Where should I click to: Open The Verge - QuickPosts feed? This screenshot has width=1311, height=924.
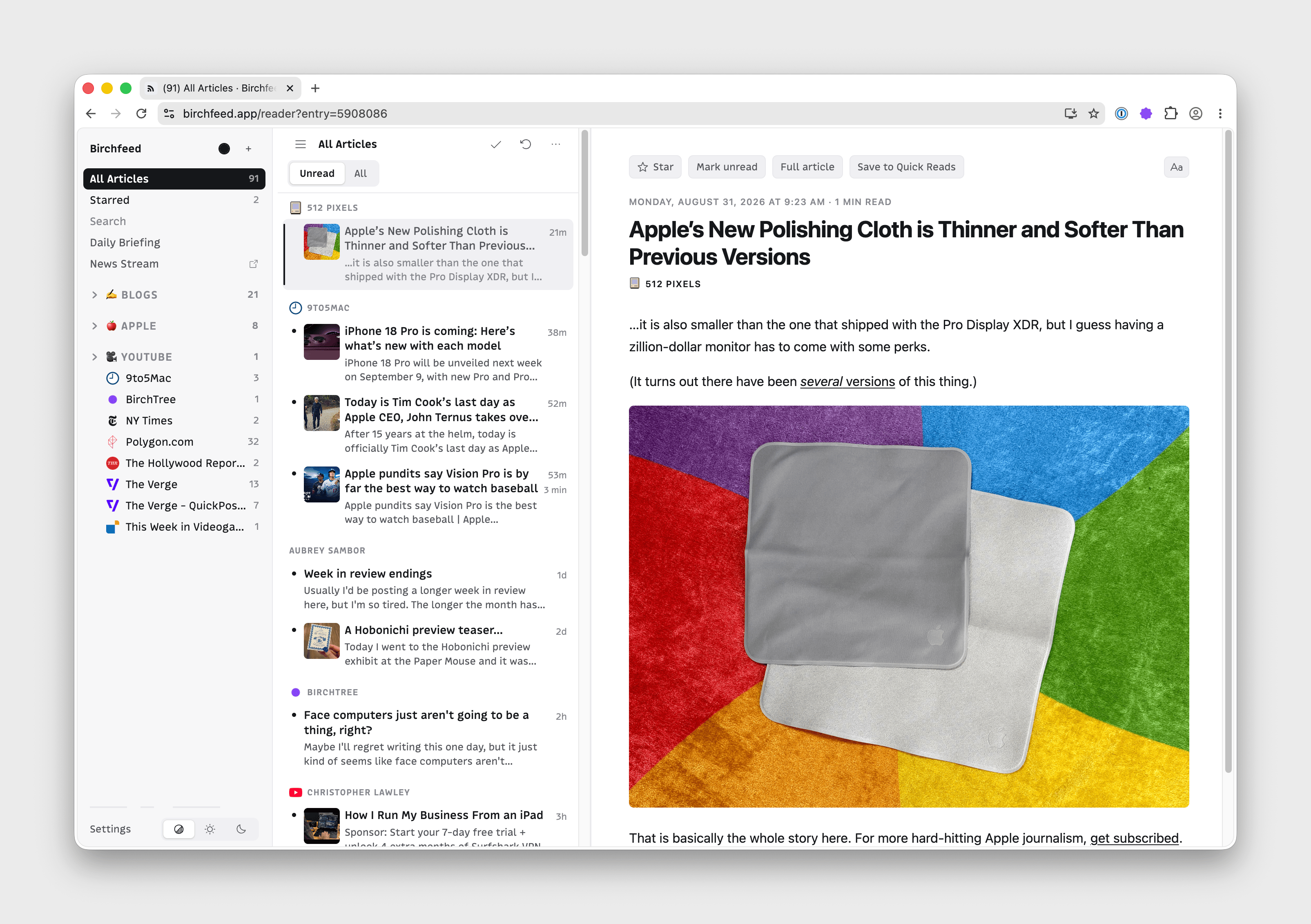click(174, 505)
